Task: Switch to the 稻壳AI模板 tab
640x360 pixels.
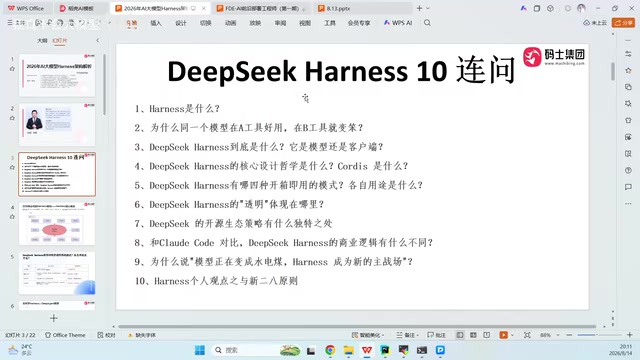Action: 78,8
